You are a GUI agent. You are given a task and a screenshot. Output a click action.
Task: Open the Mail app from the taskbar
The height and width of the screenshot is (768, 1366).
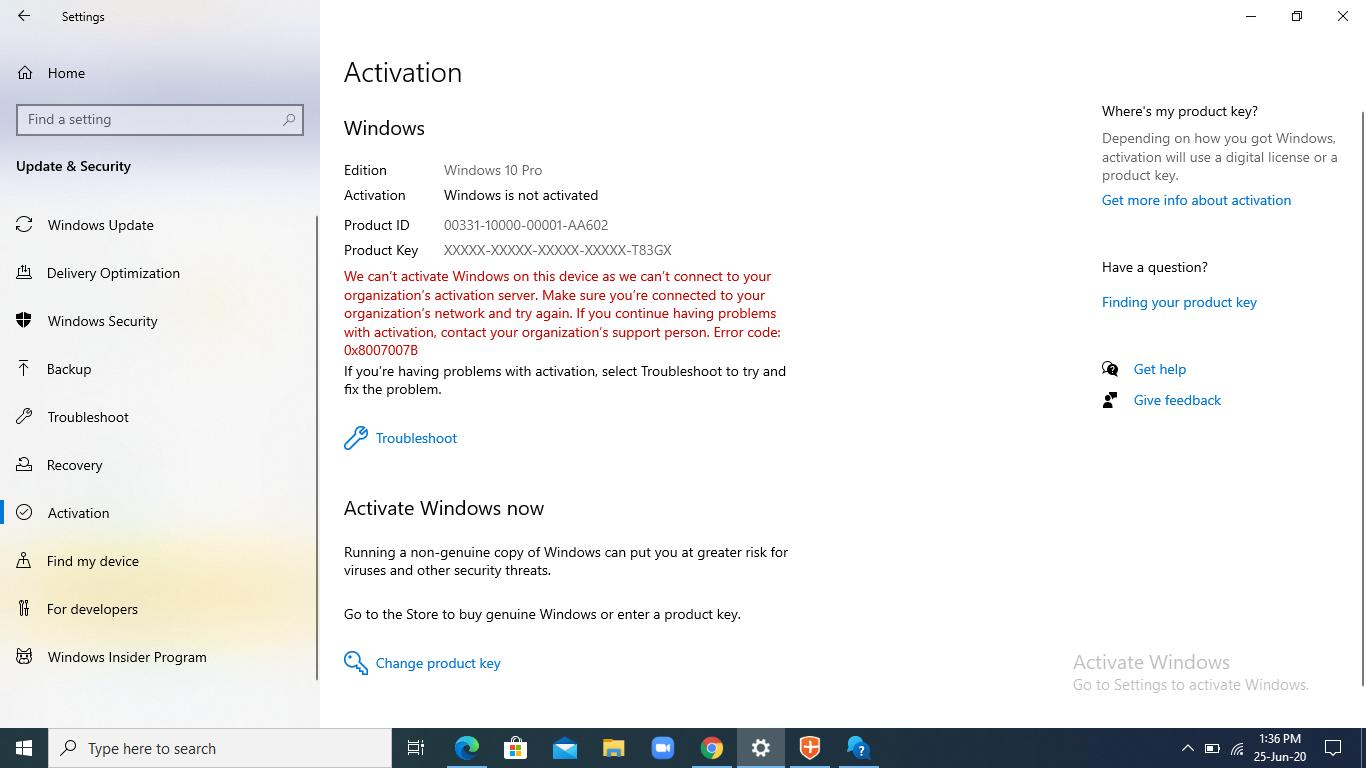(x=564, y=748)
